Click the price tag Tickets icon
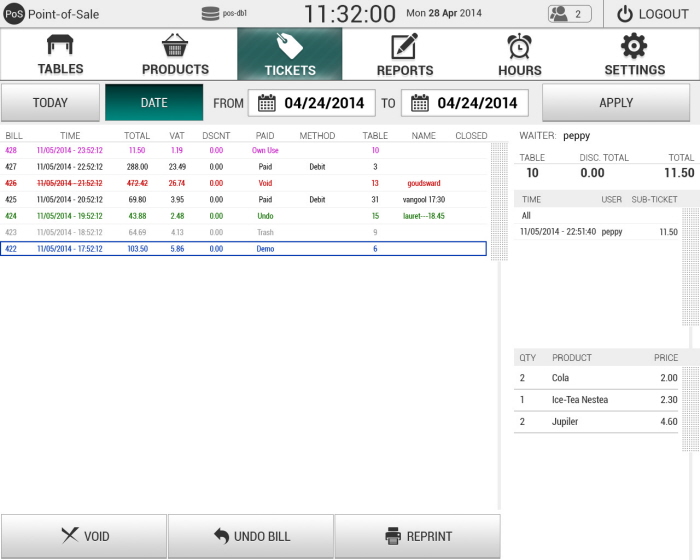The height and width of the screenshot is (560, 700). click(290, 46)
